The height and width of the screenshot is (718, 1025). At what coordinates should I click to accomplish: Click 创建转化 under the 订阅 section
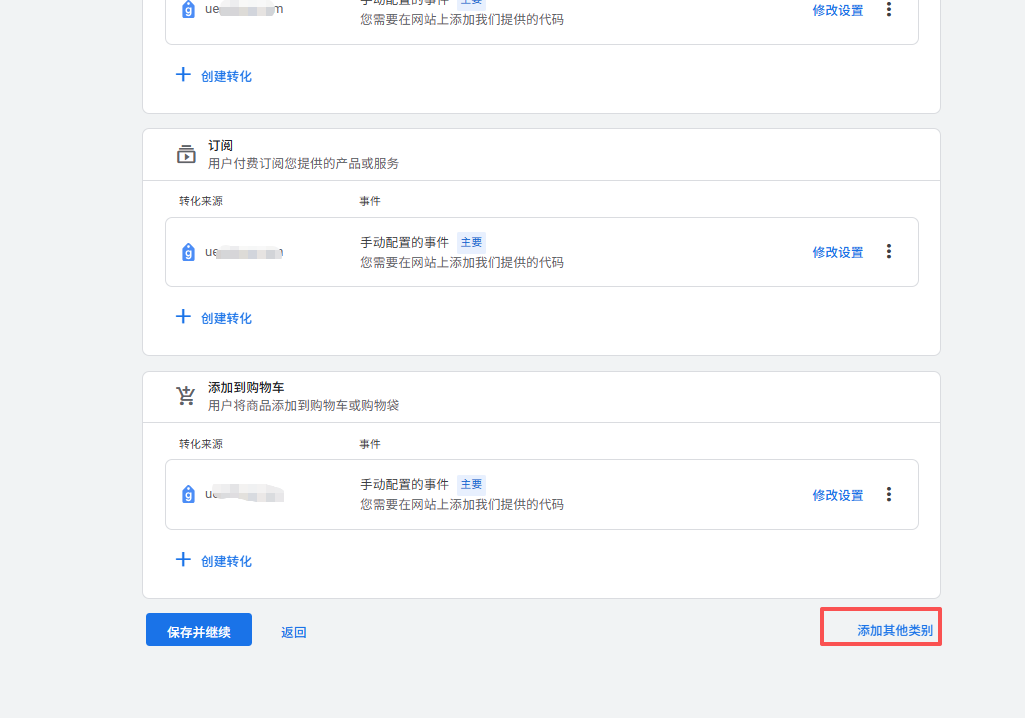coord(214,318)
